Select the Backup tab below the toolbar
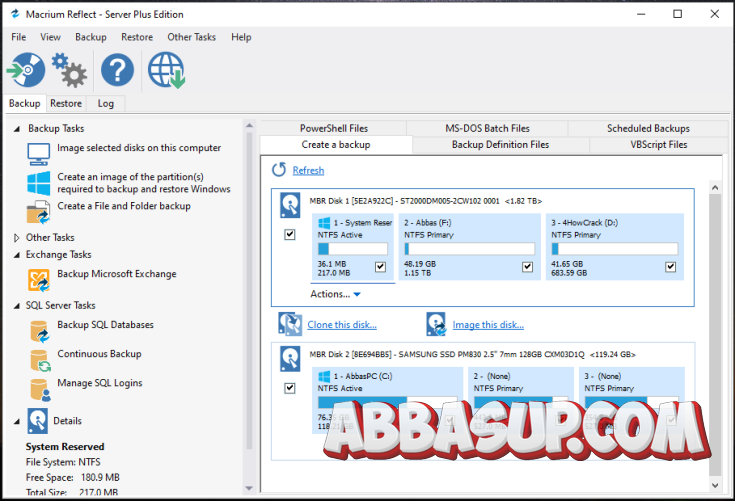This screenshot has width=735, height=501. point(24,104)
